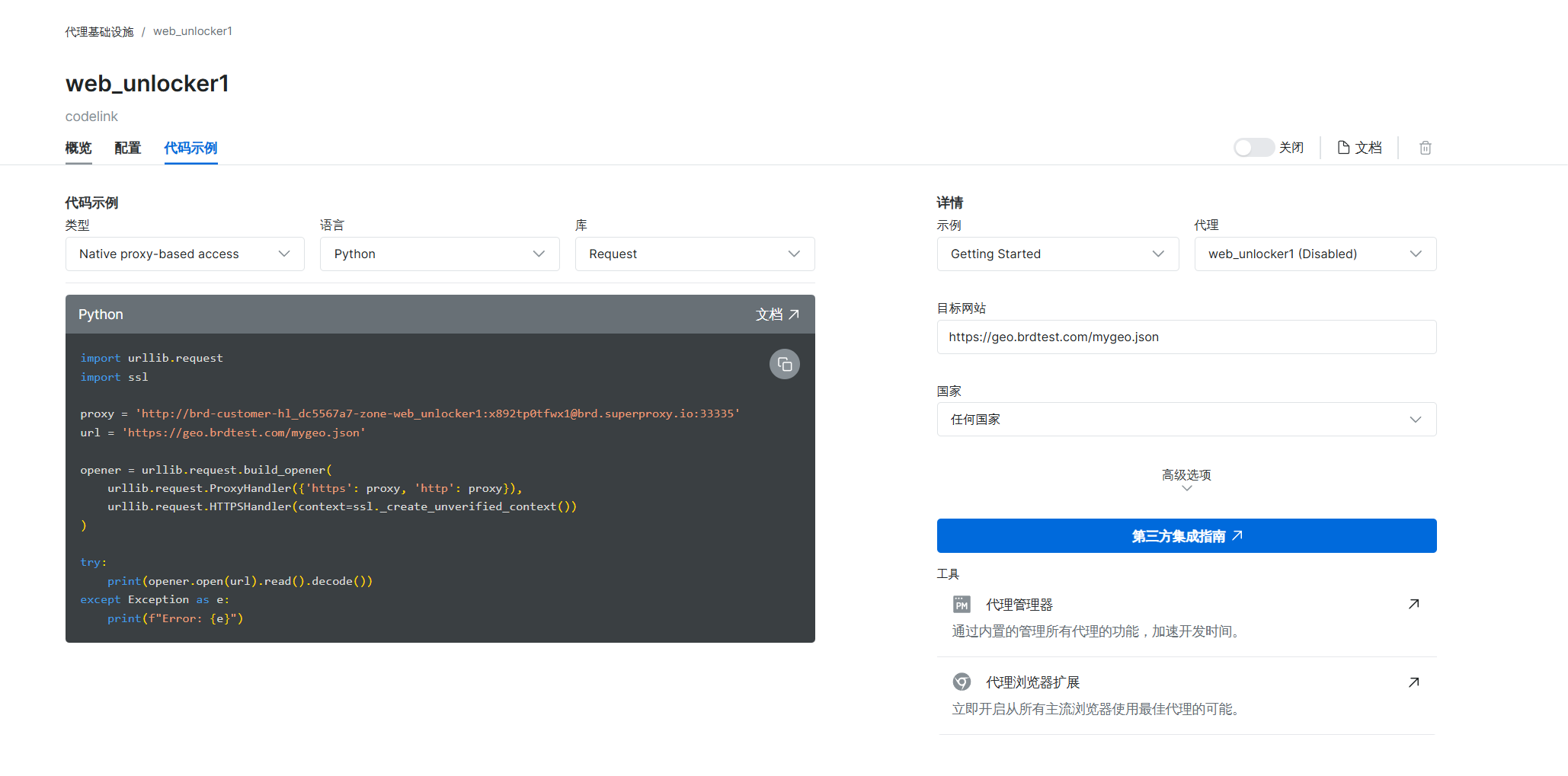This screenshot has width=1568, height=776.
Task: Click the 立即开启从所有主流浏览器 description text
Action: pyautogui.click(x=1097, y=709)
